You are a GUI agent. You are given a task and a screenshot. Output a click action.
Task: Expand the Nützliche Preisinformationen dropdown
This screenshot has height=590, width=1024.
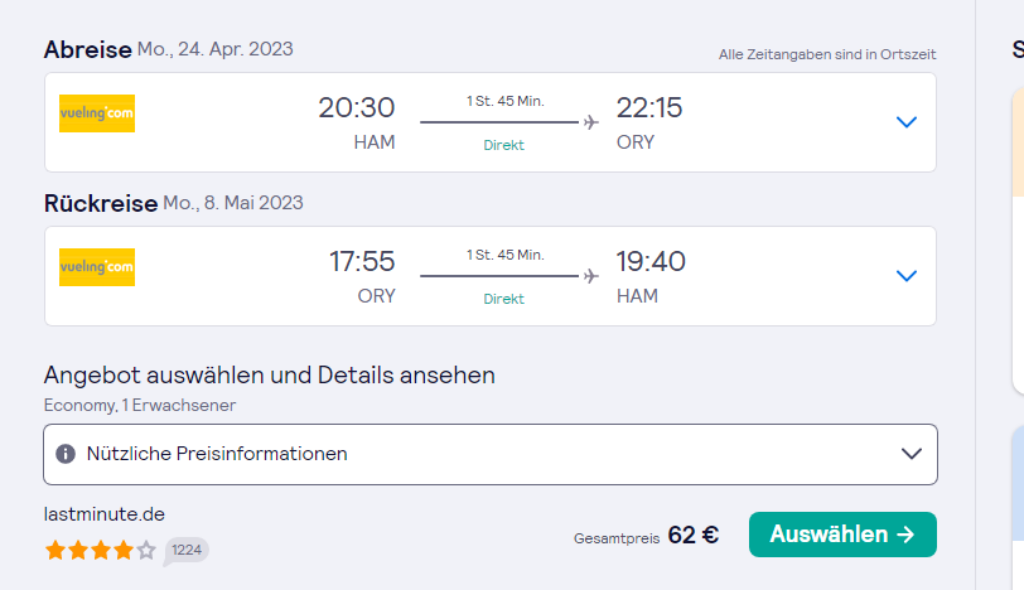point(490,454)
